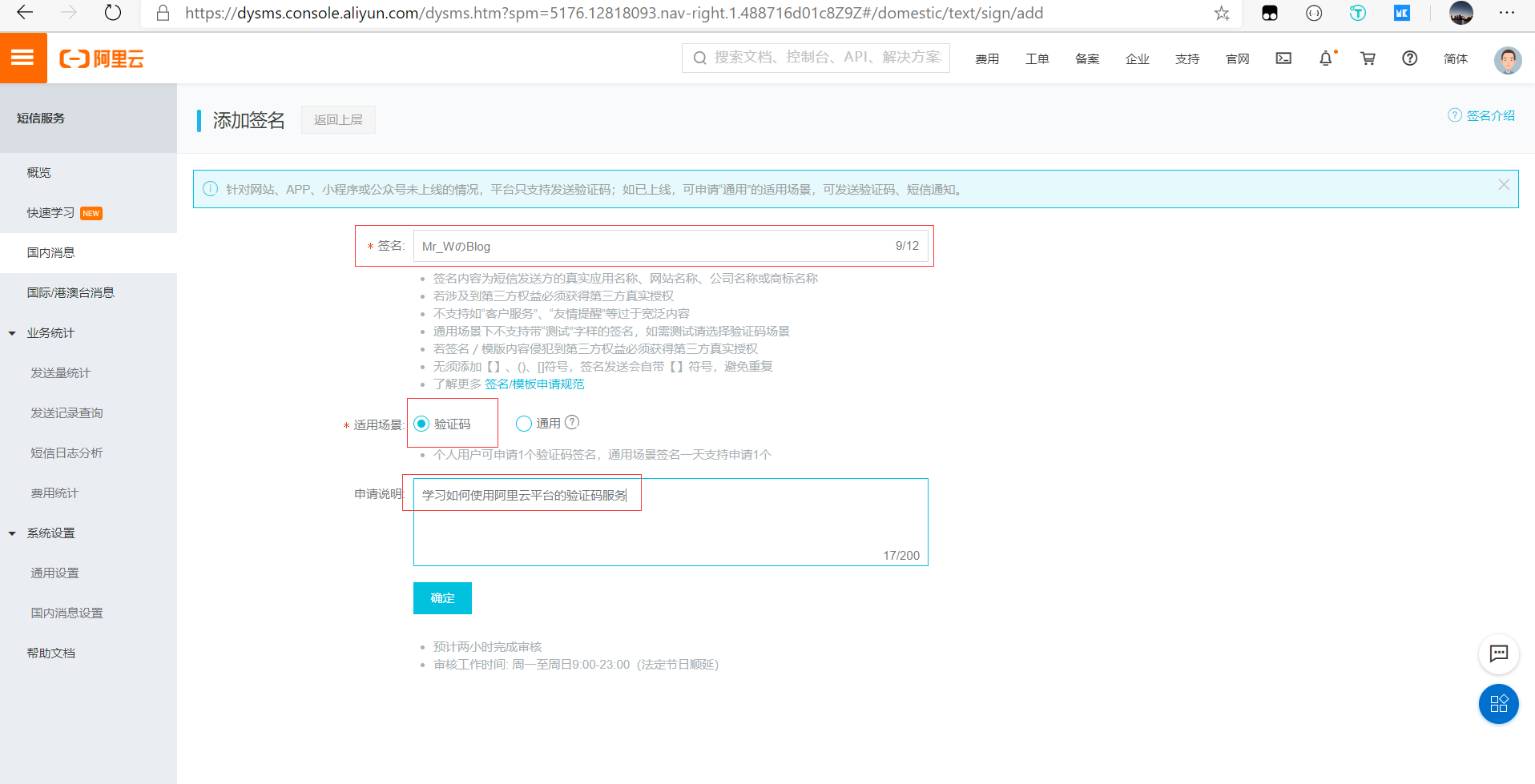Image resolution: width=1535 pixels, height=784 pixels.
Task: Open the 支持 header menu
Action: 1187,58
